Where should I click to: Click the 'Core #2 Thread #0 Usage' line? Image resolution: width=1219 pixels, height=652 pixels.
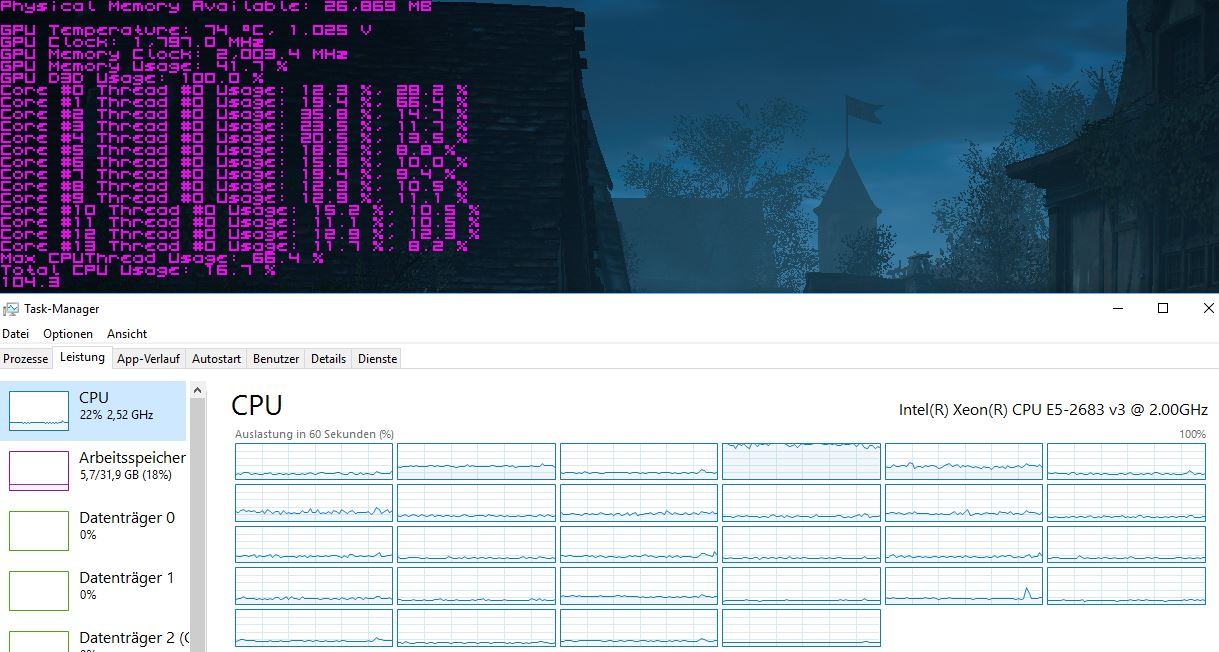pyautogui.click(x=234, y=114)
